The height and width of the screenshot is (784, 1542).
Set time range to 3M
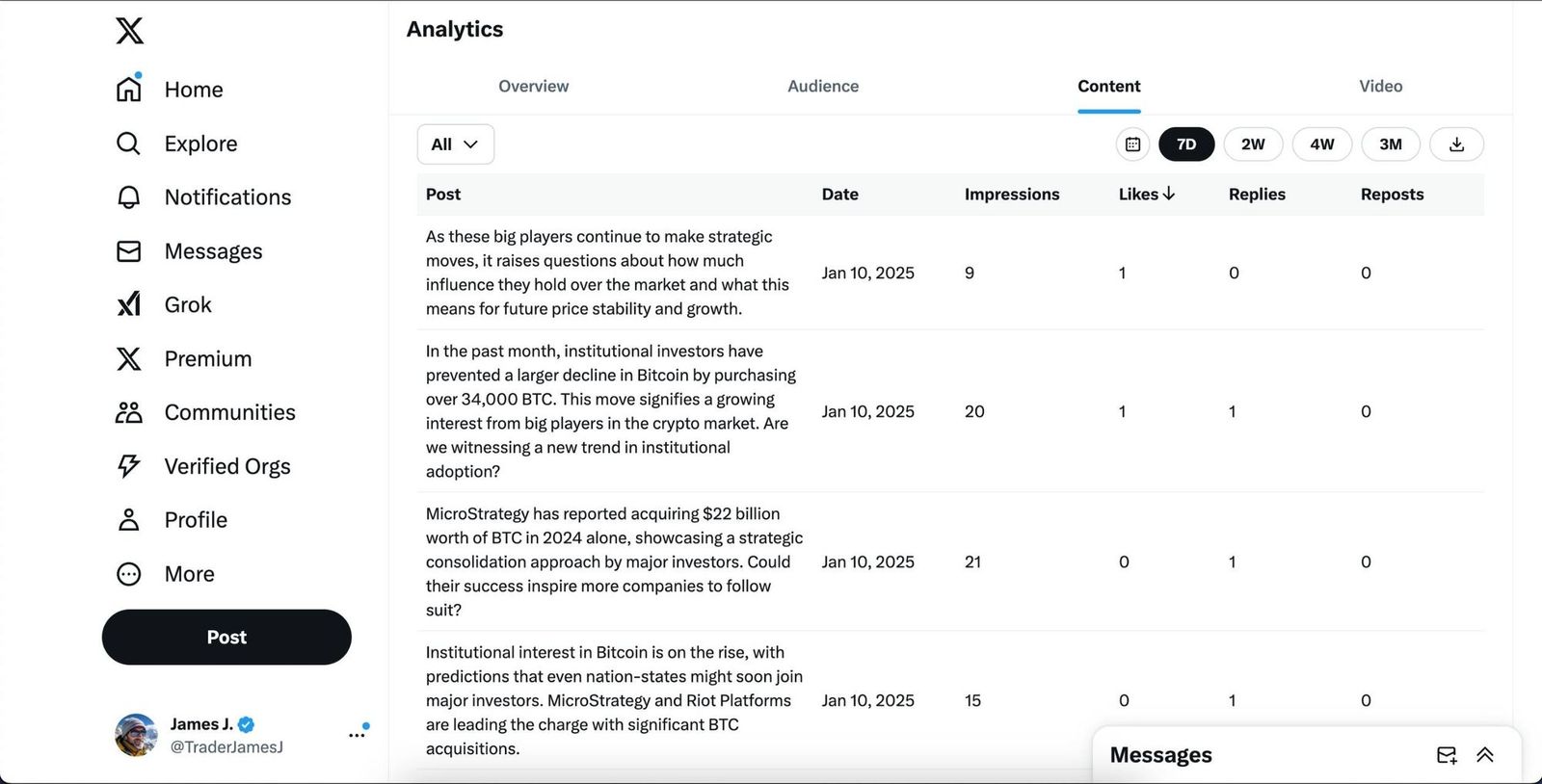[x=1390, y=144]
